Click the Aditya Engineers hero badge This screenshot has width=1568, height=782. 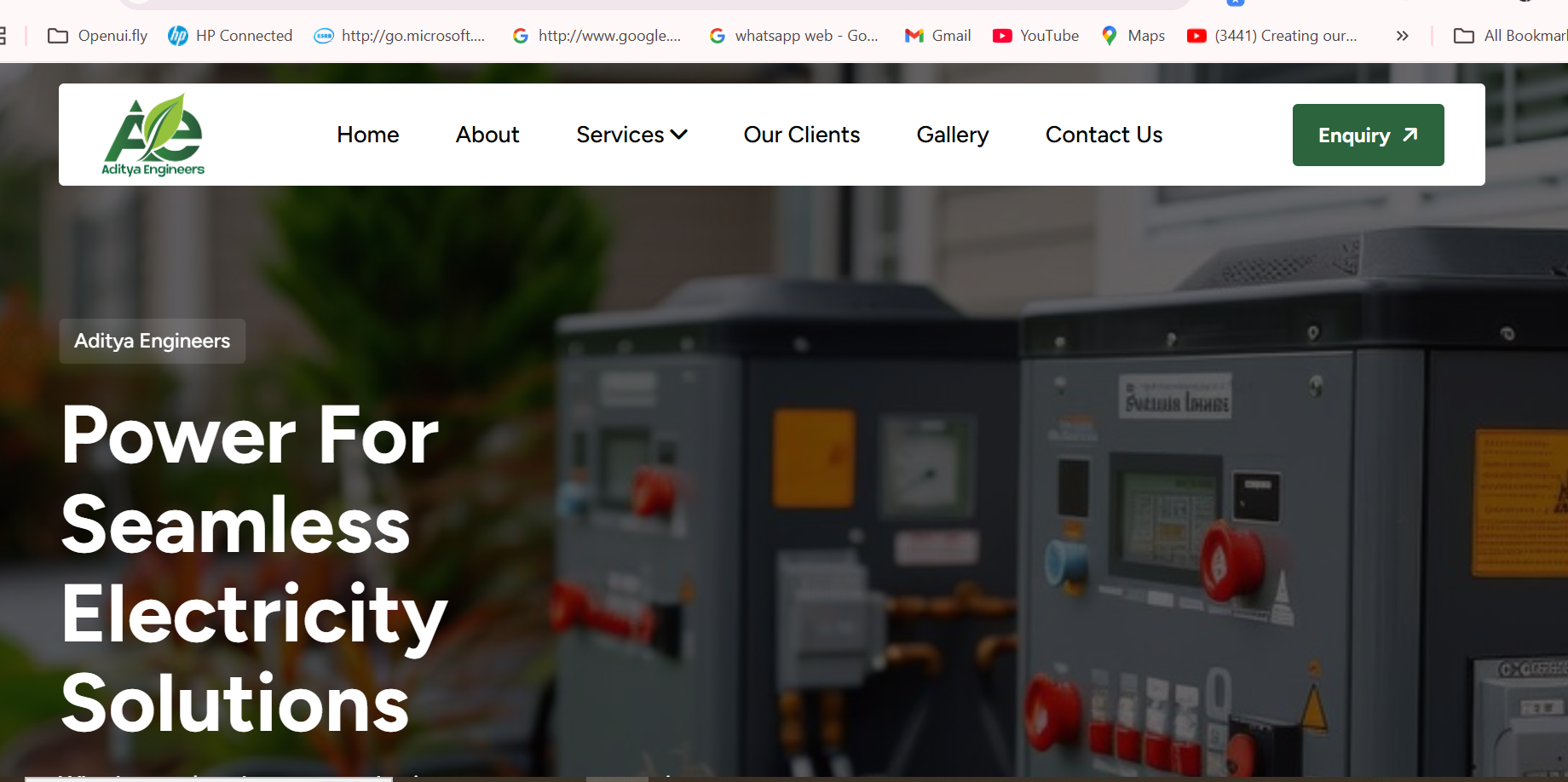pos(153,341)
